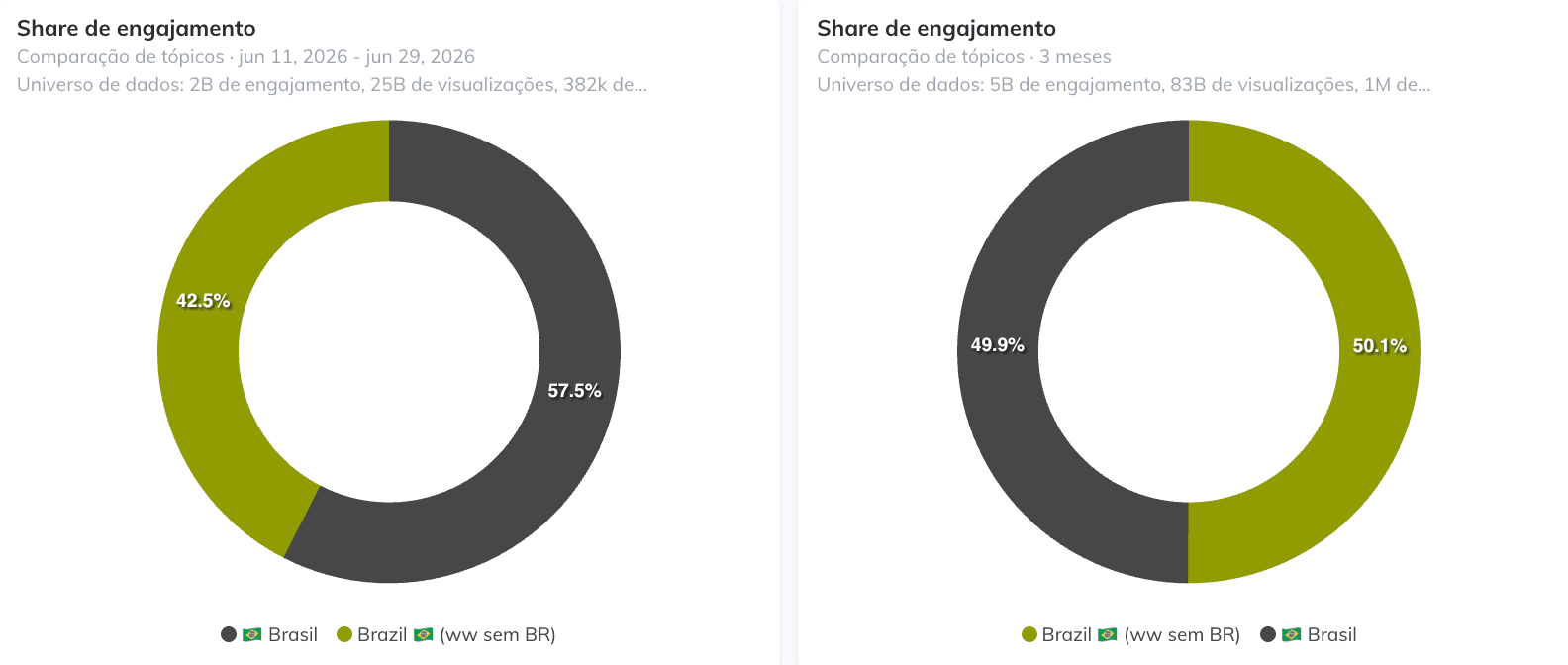
Task: Click flag icon in left 'Brazil (ww sem BR)' legend
Action: [x=424, y=634]
